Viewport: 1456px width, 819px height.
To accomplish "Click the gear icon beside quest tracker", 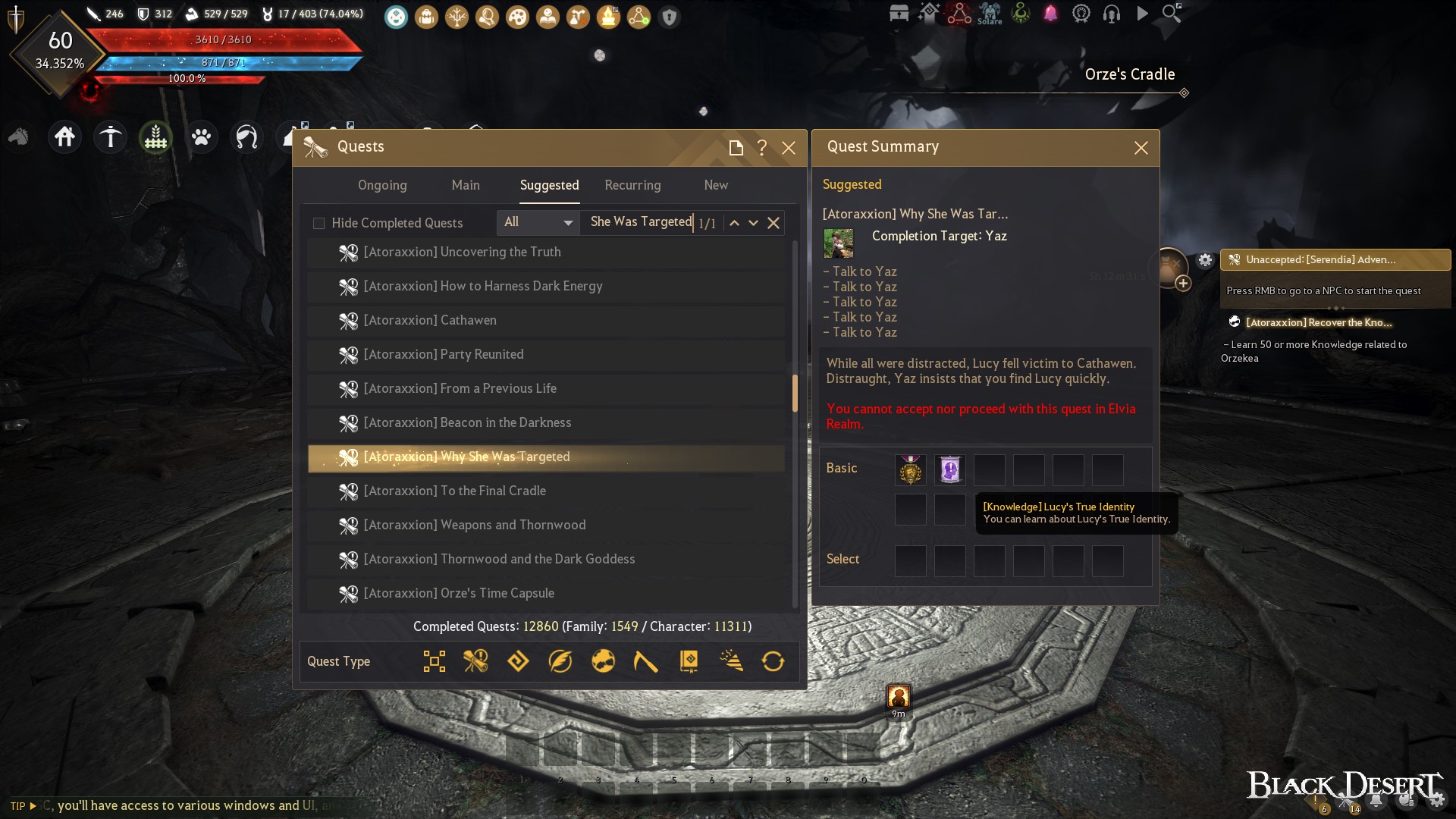I will (x=1205, y=260).
